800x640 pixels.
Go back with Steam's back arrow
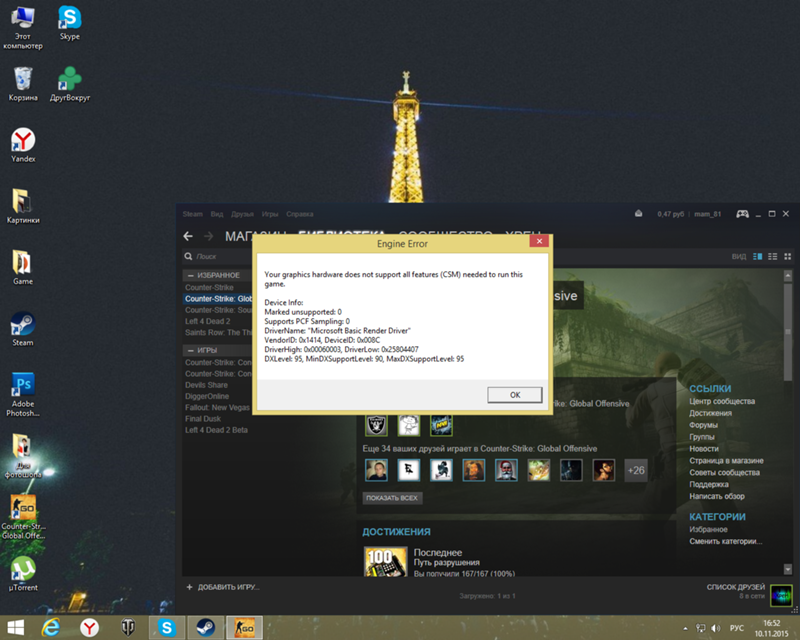(188, 236)
